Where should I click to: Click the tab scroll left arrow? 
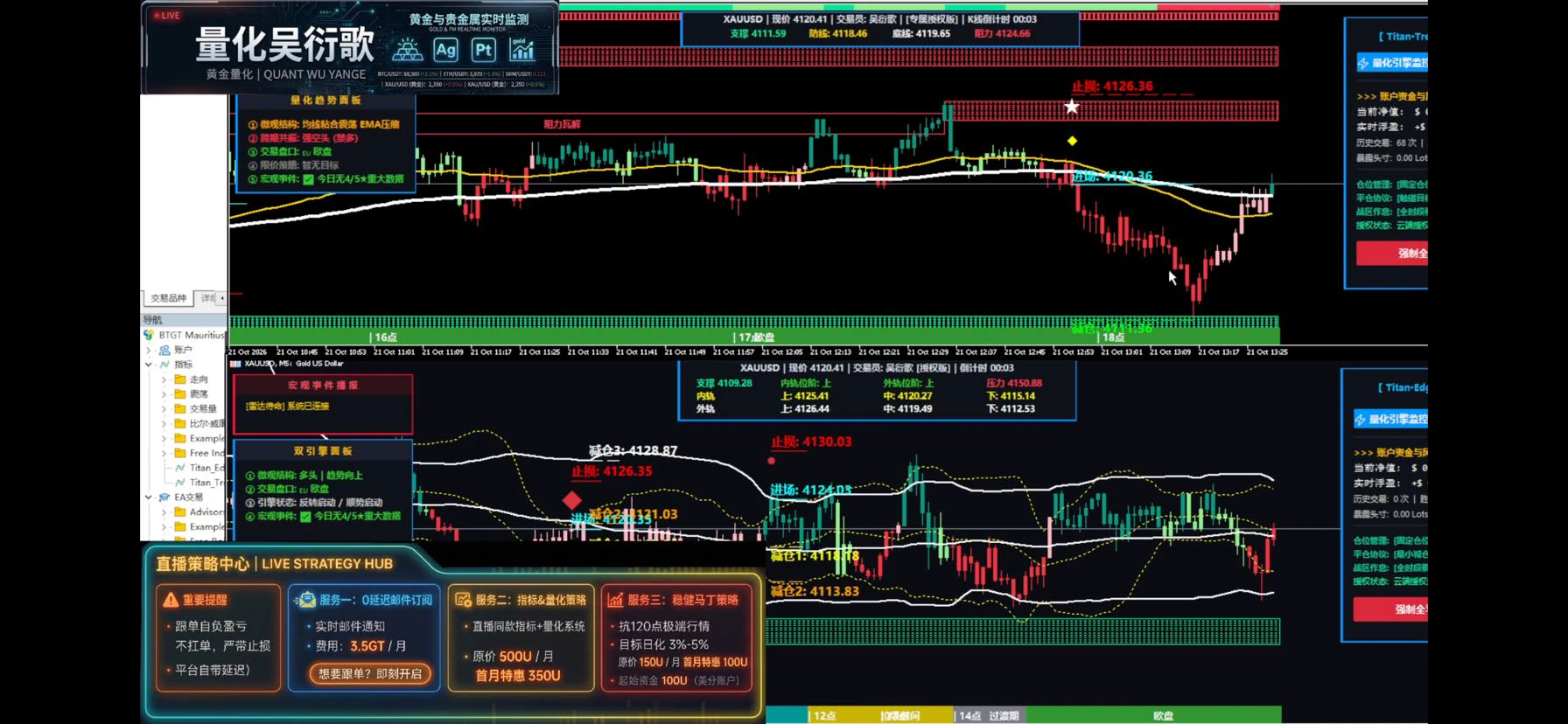pos(222,298)
